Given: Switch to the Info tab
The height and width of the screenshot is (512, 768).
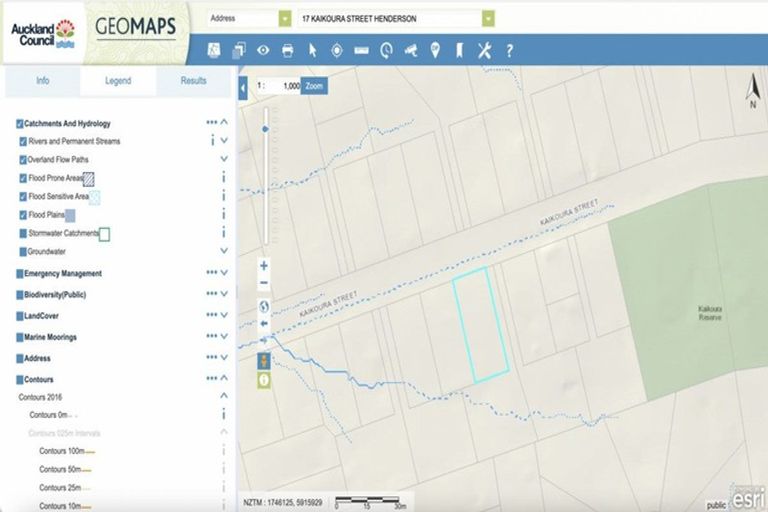Looking at the screenshot, I should (x=43, y=81).
